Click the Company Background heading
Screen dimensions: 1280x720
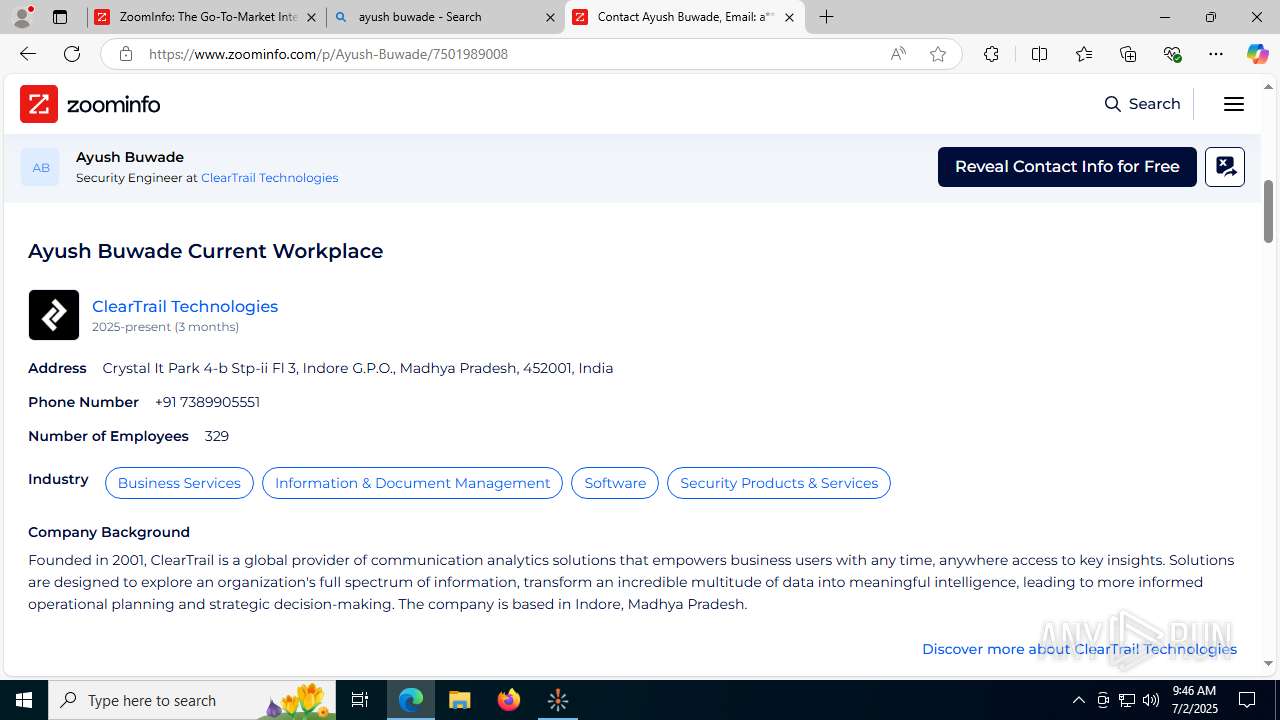109,532
